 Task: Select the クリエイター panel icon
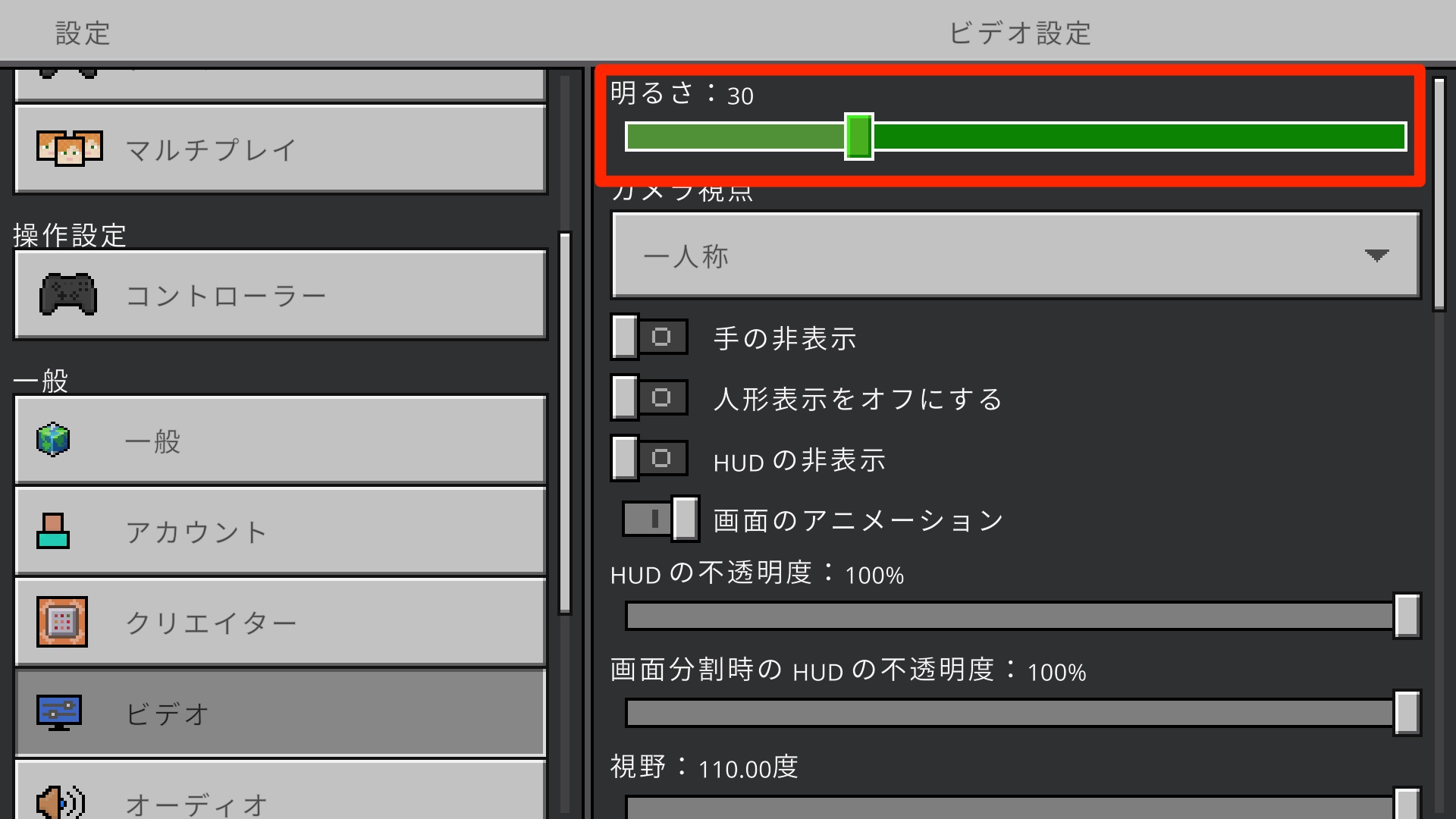pos(62,622)
